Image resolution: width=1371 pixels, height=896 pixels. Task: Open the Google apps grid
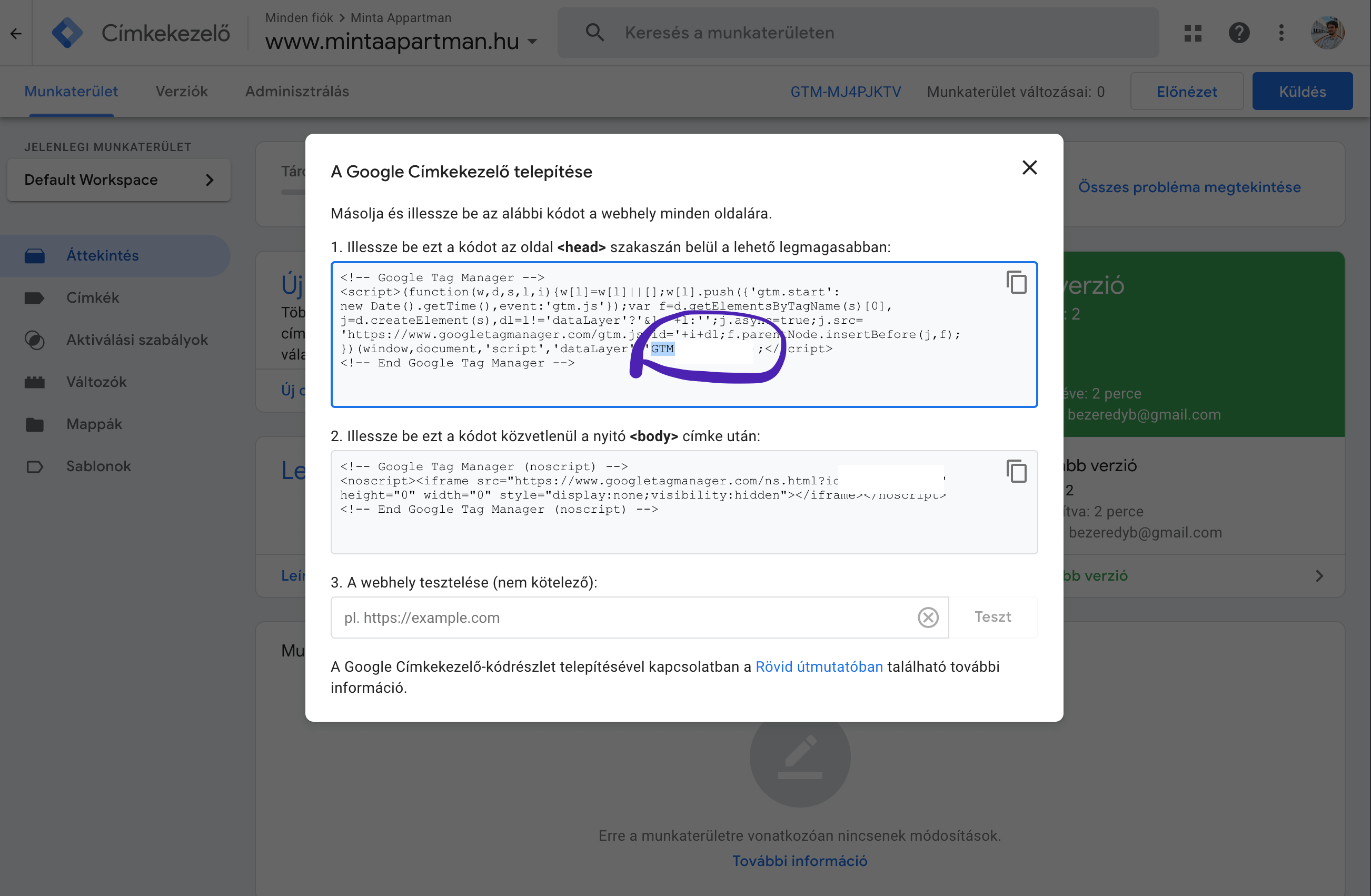(x=1193, y=33)
